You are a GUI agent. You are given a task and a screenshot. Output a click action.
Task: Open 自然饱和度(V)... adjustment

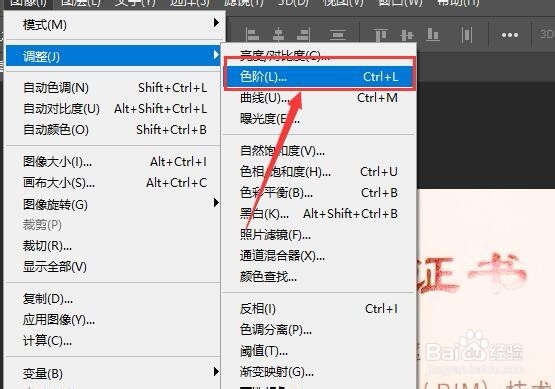319,151
